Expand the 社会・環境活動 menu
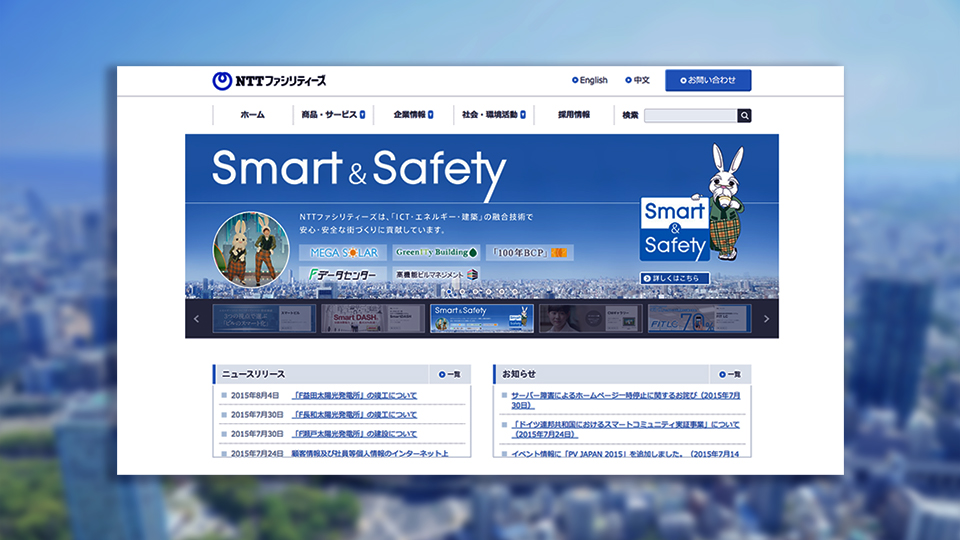This screenshot has height=540, width=960. click(x=493, y=114)
